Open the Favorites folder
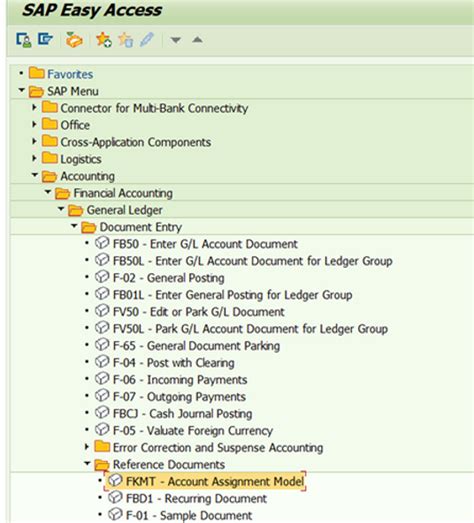The height and width of the screenshot is (523, 474). 70,74
